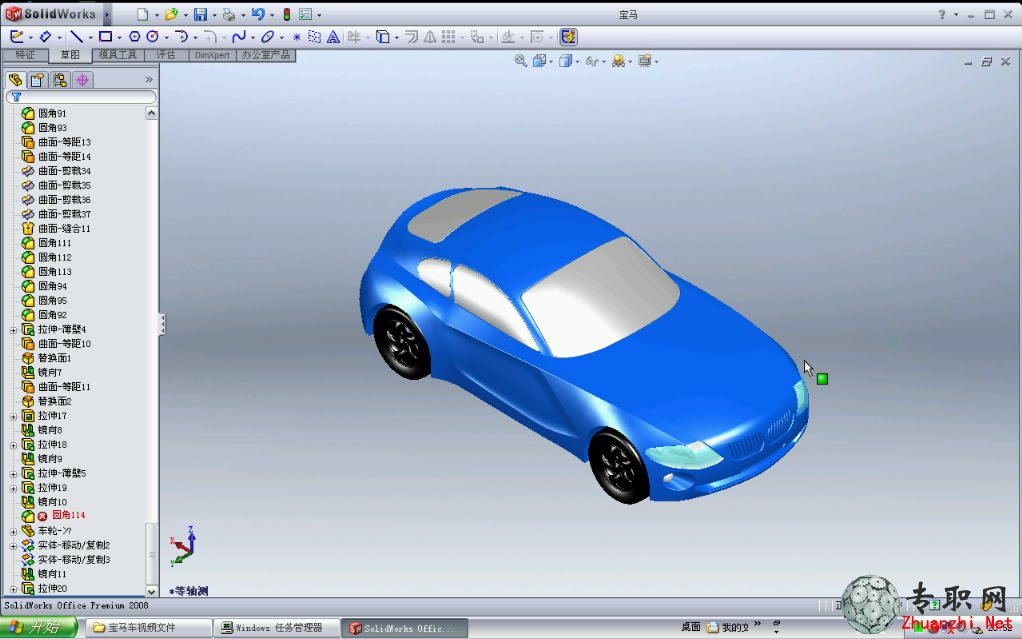
Task: Expand the 拉伸19 tree node
Action: (x=13, y=488)
